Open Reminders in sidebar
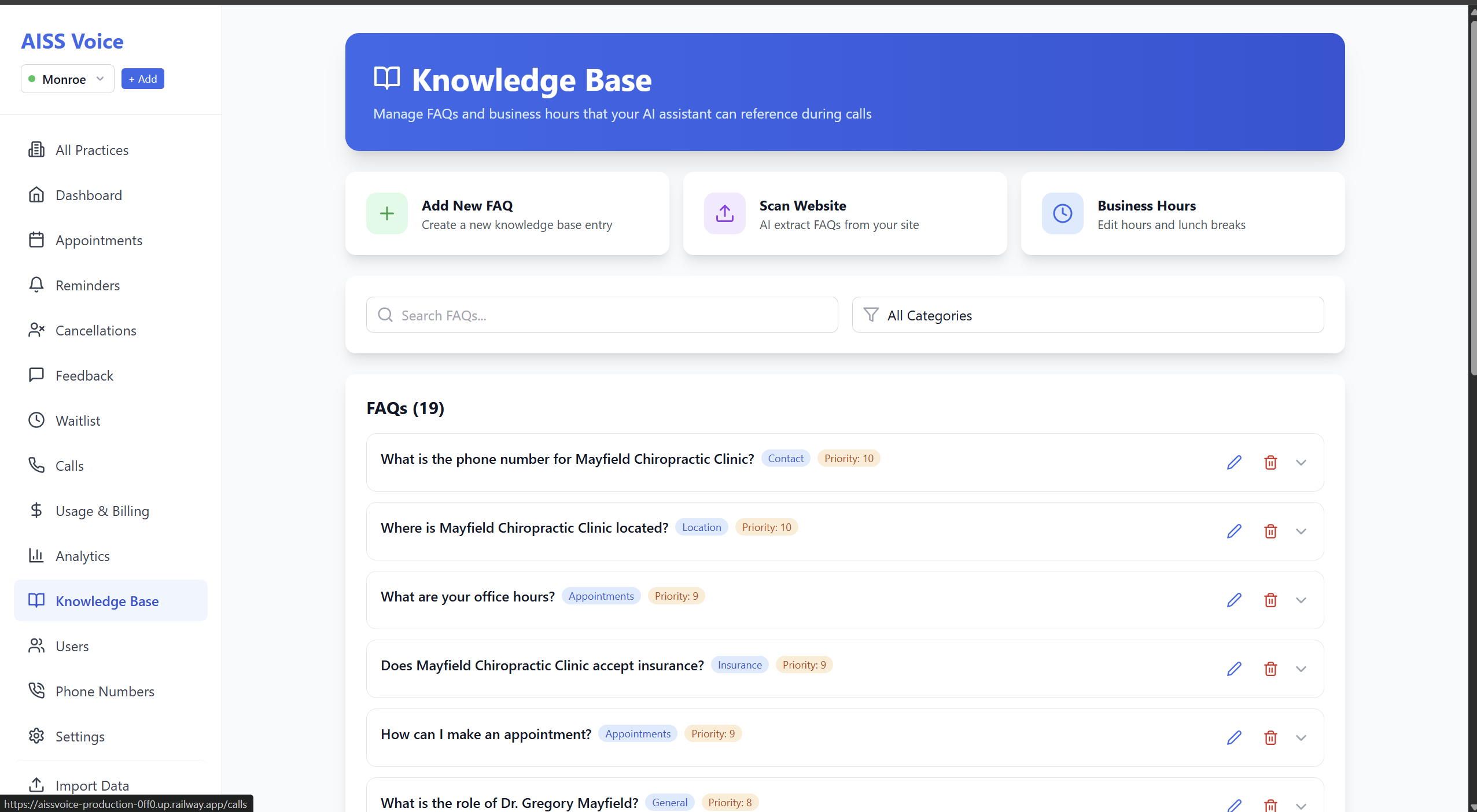This screenshot has width=1477, height=812. click(x=111, y=285)
